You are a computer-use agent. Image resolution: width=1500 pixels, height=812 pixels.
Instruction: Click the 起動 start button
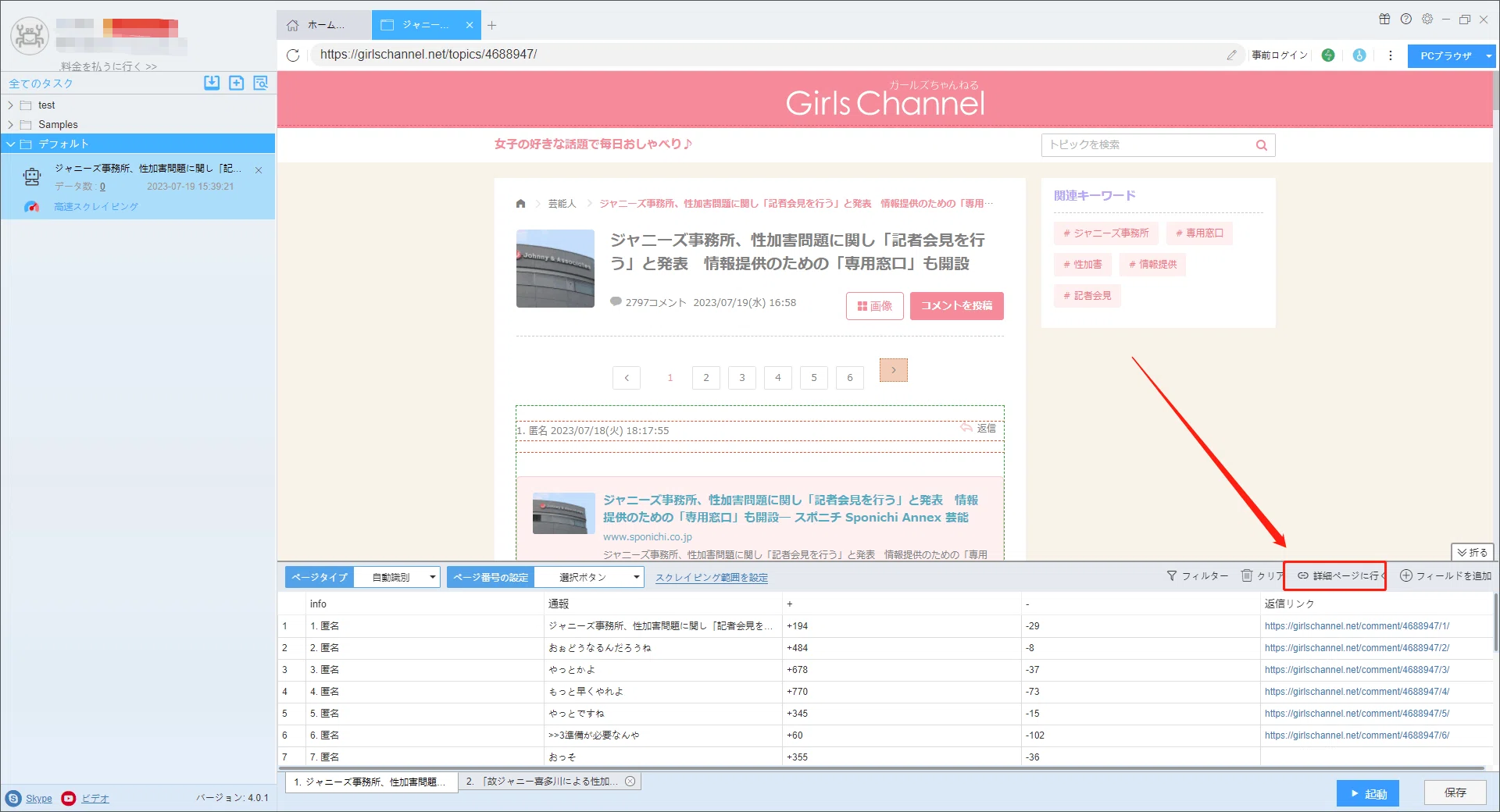(1368, 793)
